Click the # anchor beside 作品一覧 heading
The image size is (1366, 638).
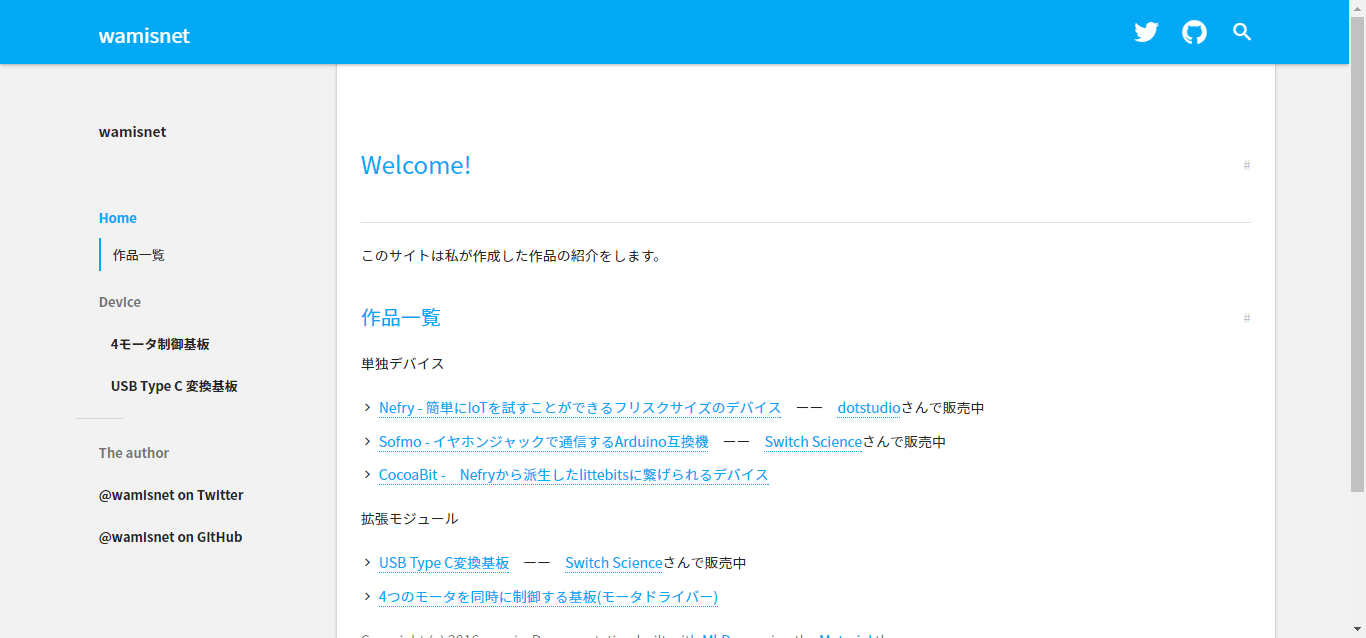pos(1247,318)
